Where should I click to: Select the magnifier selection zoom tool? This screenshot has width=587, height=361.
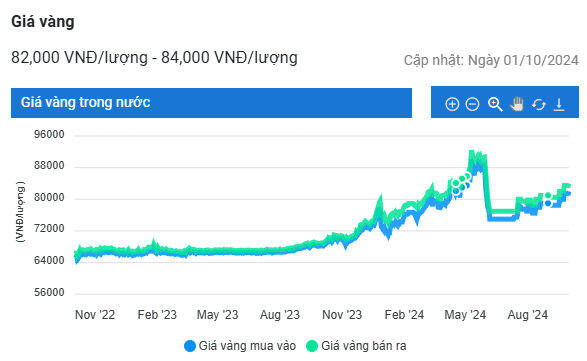[495, 104]
